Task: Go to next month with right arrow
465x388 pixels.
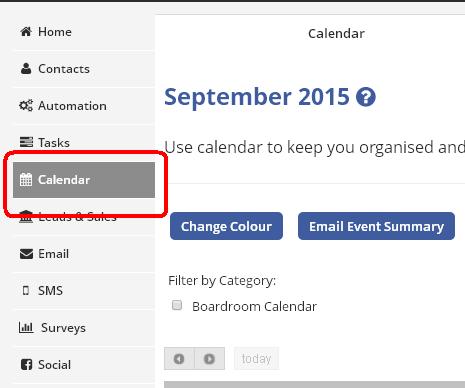Action: click(209, 359)
